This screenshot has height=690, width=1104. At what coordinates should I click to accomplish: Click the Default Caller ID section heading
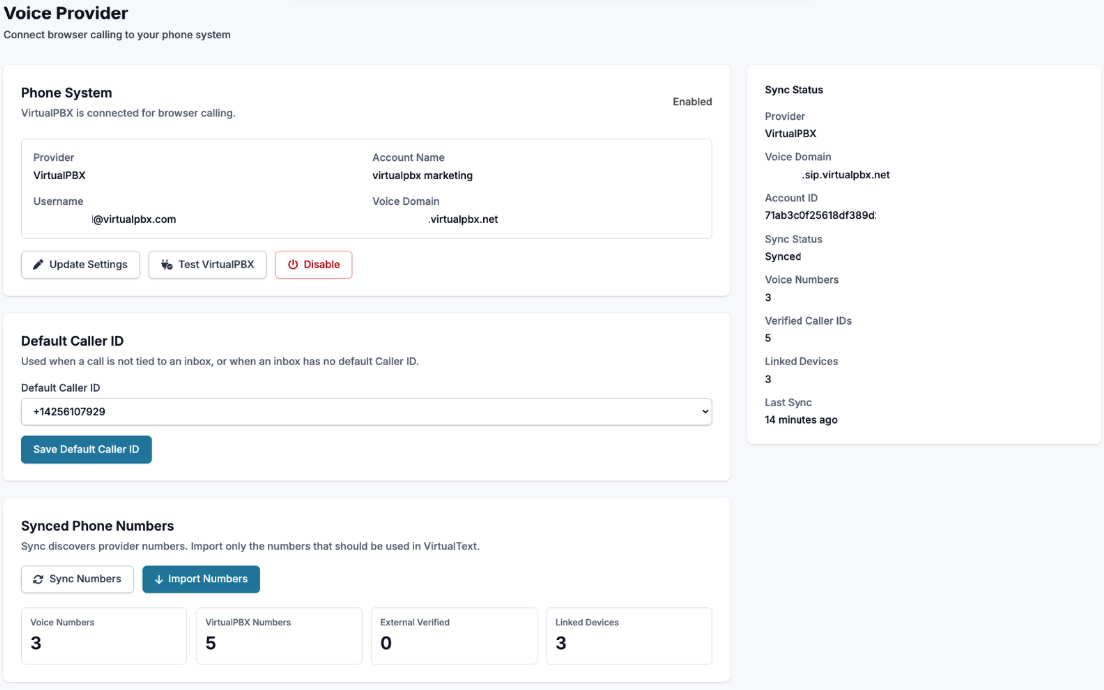(73, 341)
